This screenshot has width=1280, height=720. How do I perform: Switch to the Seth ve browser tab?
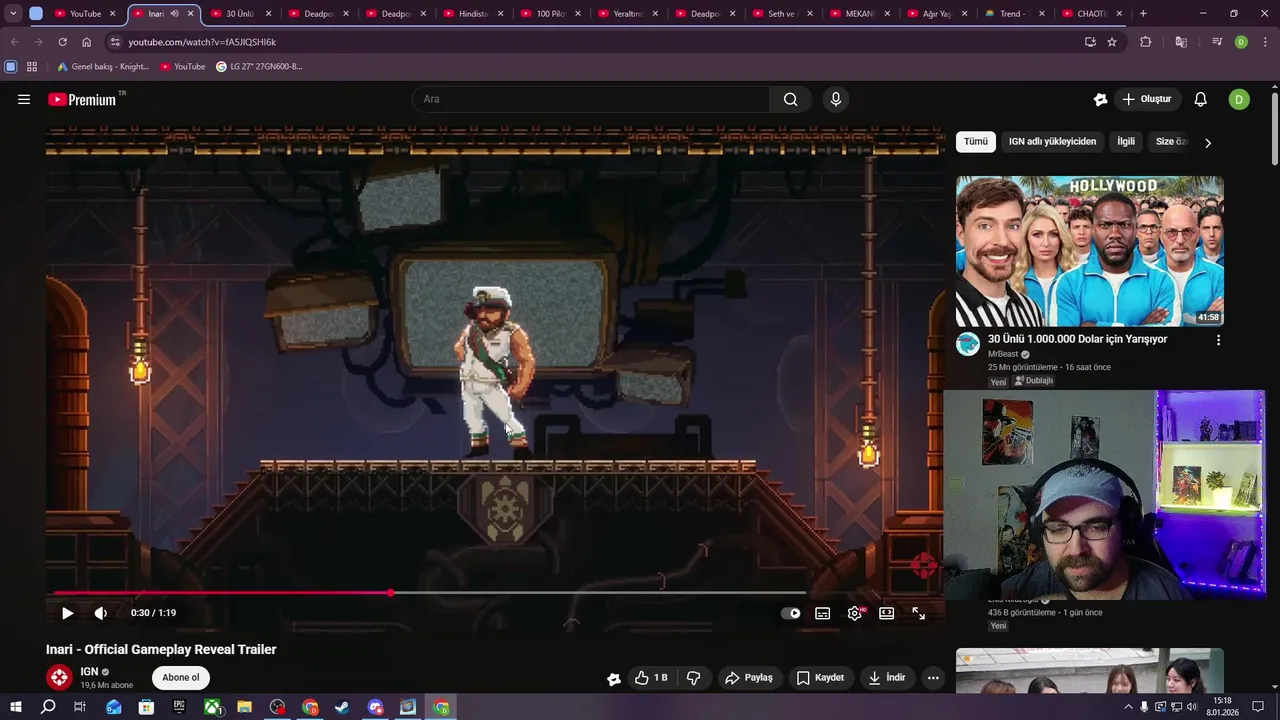click(783, 14)
